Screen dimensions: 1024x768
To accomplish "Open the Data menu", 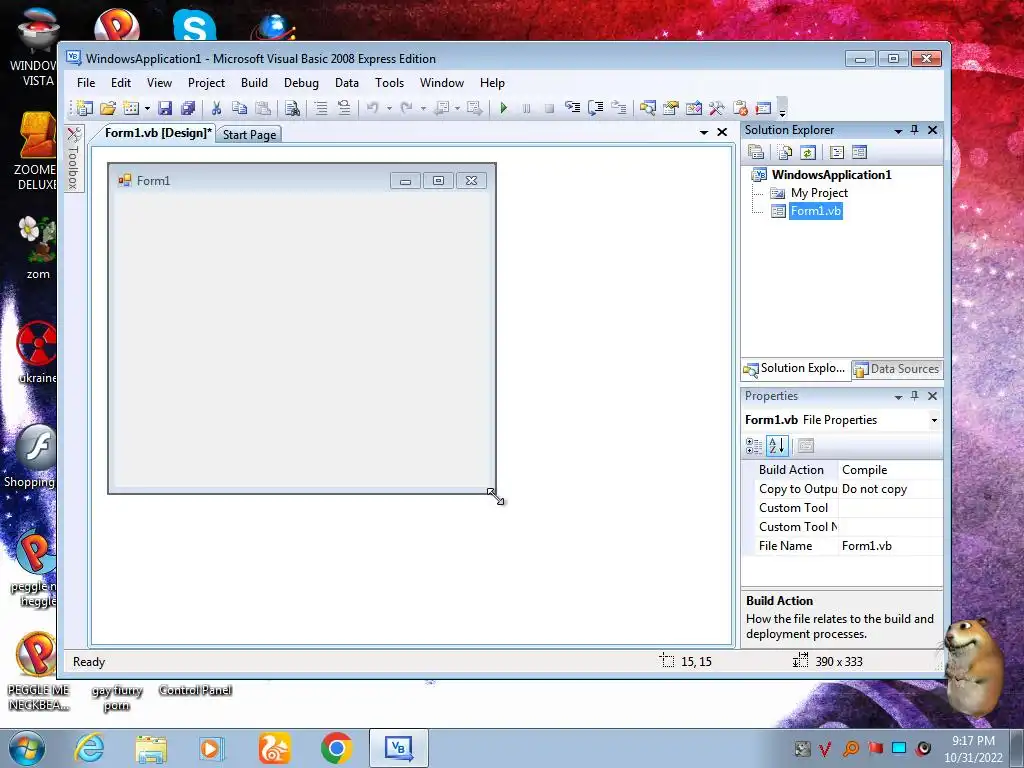I will 347,83.
